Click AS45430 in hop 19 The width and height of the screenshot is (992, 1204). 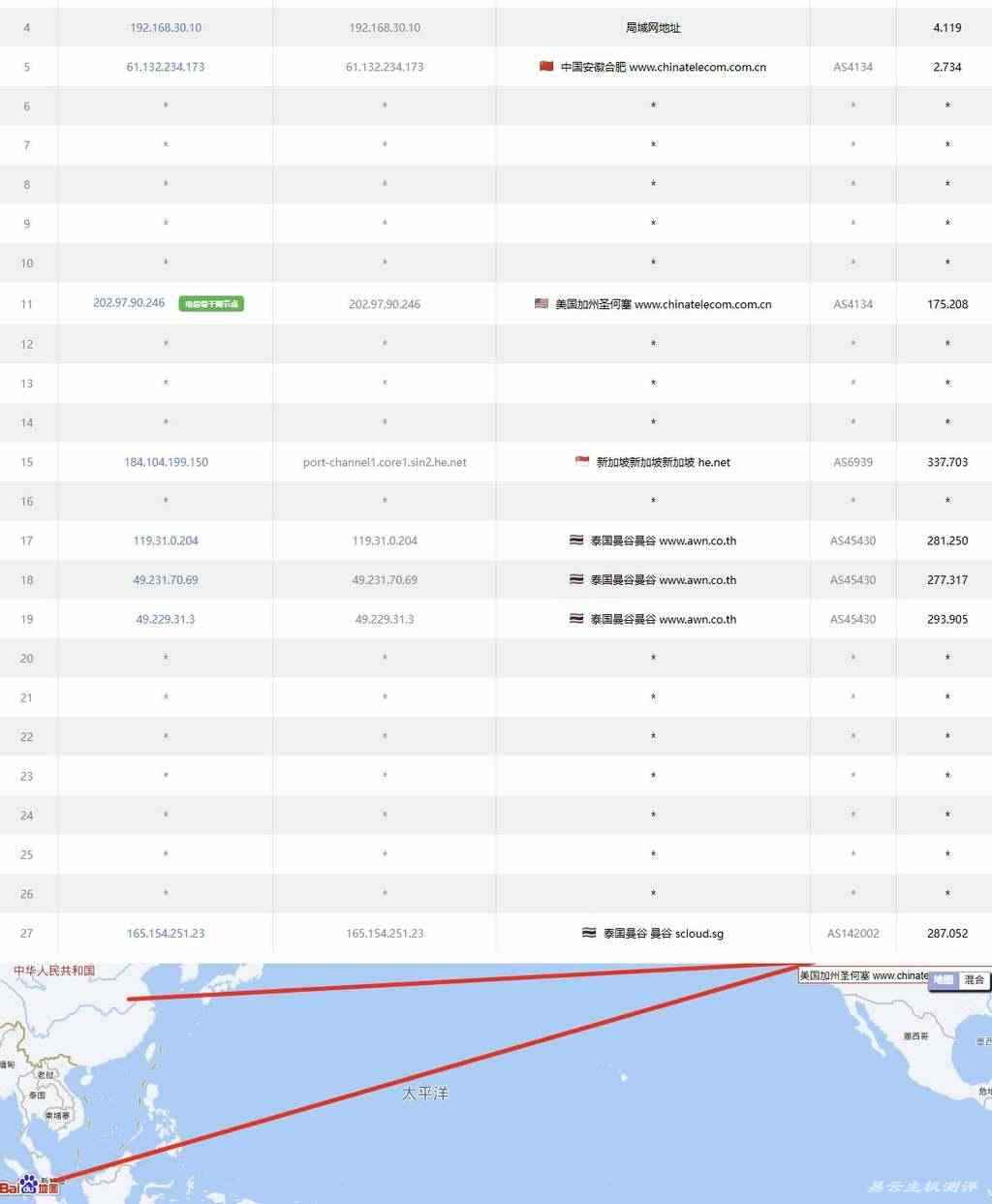point(853,619)
